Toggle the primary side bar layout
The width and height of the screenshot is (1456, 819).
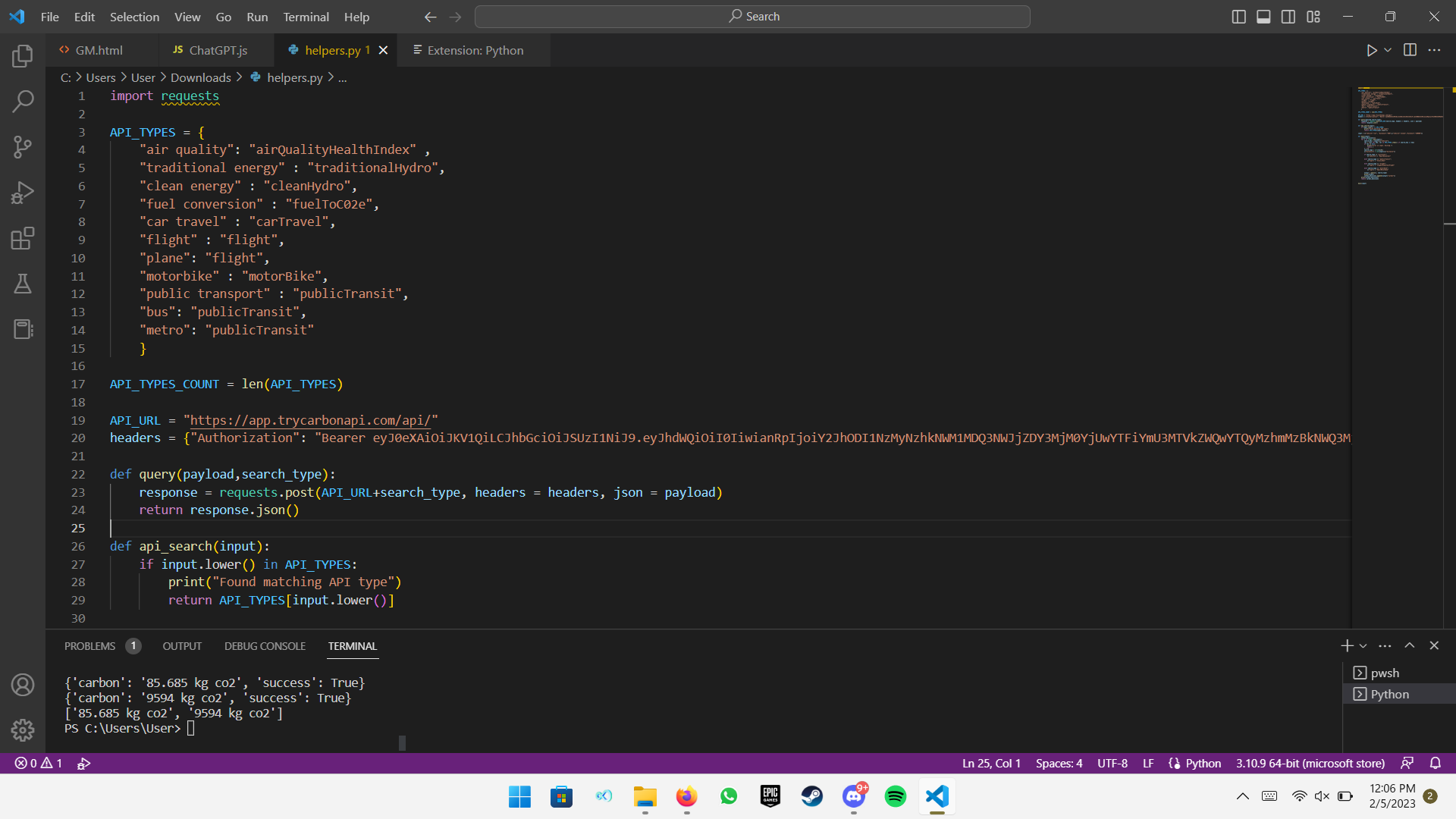pos(1238,17)
